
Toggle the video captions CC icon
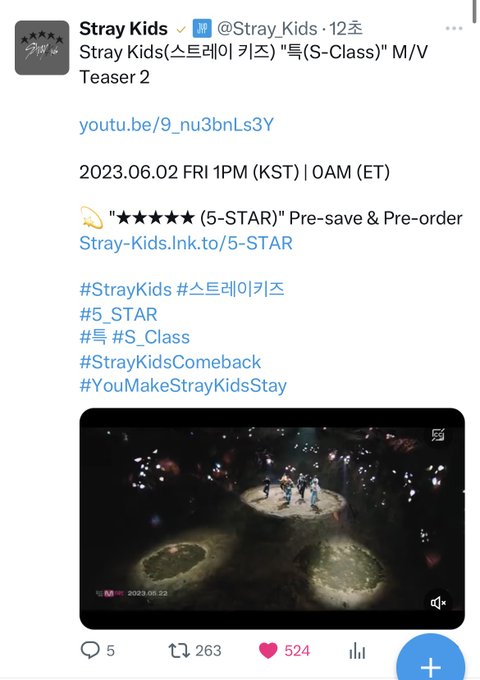tap(438, 435)
